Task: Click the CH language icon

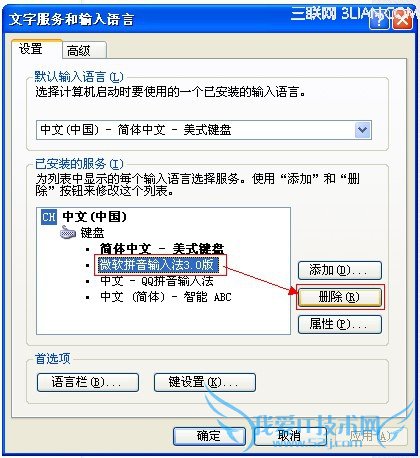Action: pyautogui.click(x=49, y=217)
